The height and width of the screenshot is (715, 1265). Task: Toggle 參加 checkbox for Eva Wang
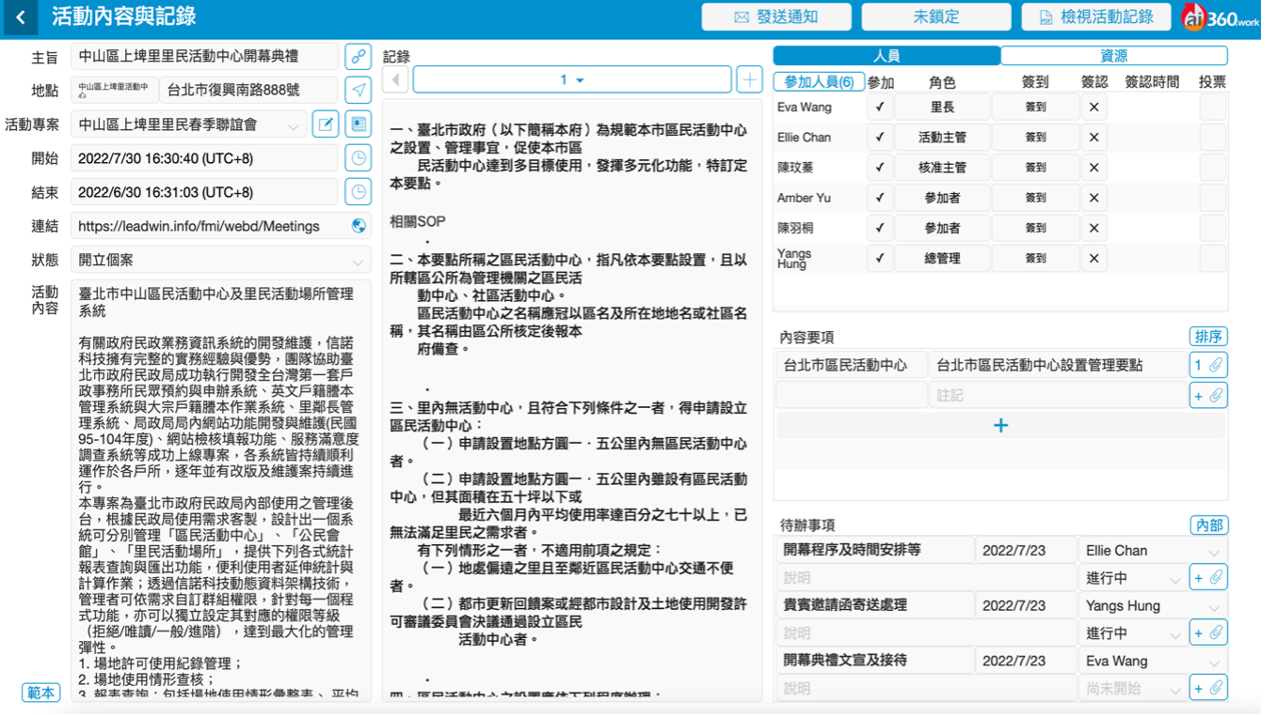click(879, 107)
